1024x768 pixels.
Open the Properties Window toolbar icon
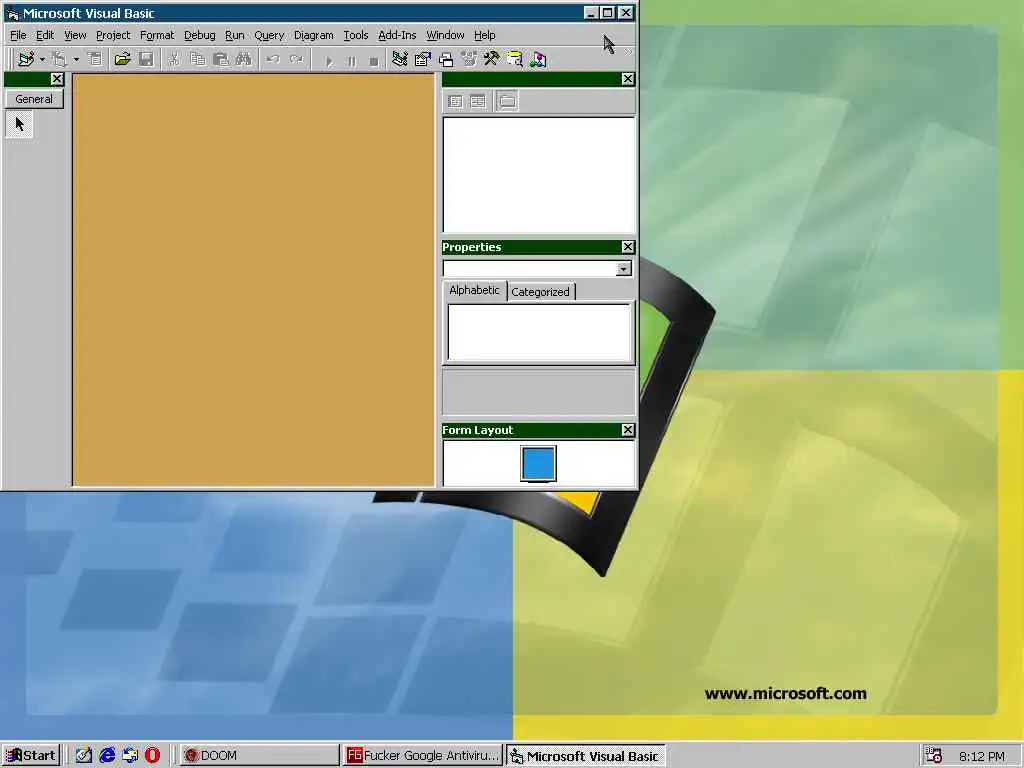(423, 59)
